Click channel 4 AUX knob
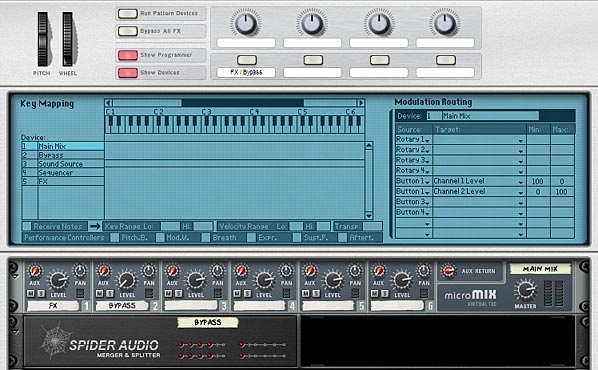This screenshot has width=598, height=370. pyautogui.click(x=241, y=271)
